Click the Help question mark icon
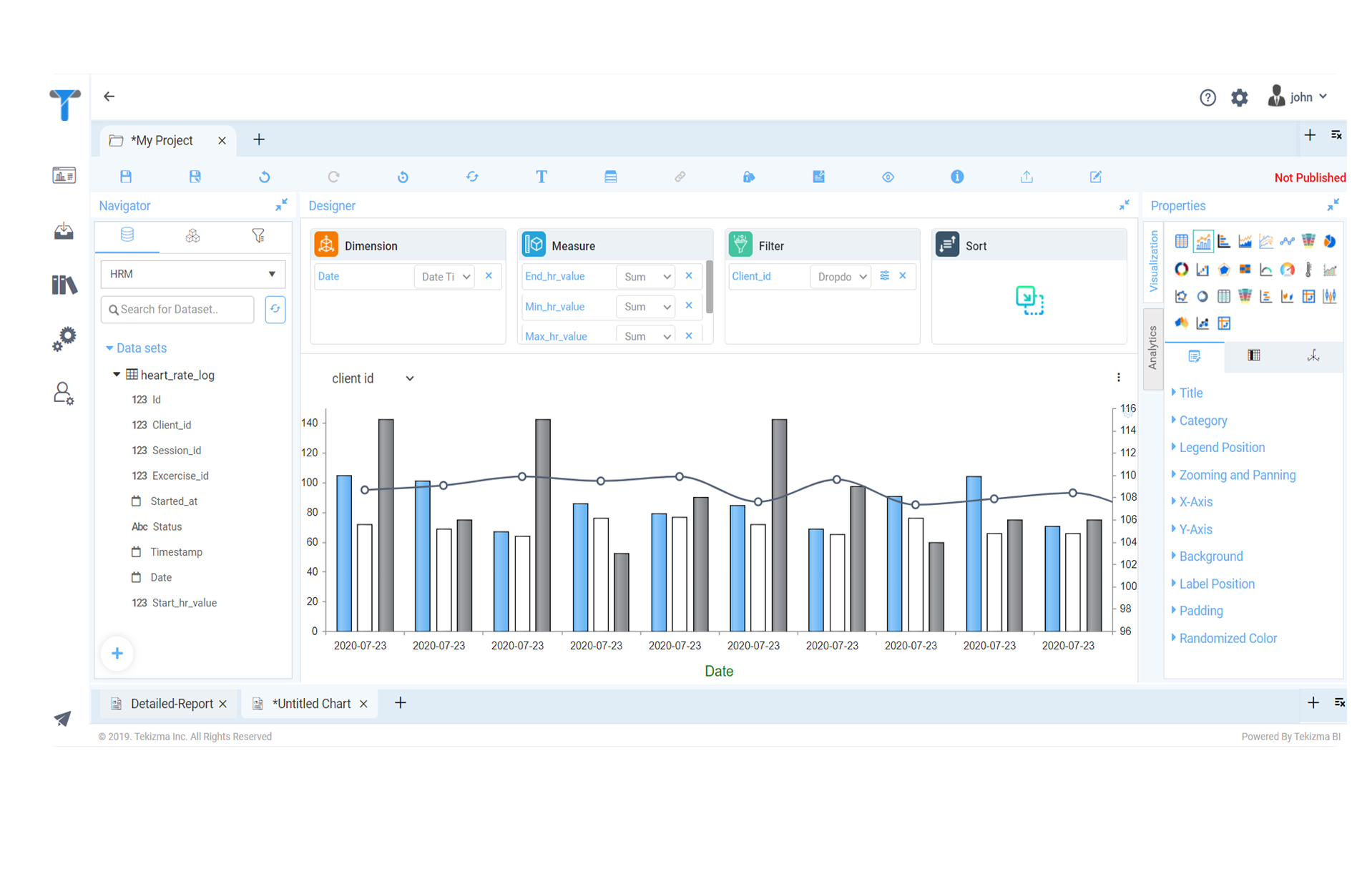 [1207, 98]
